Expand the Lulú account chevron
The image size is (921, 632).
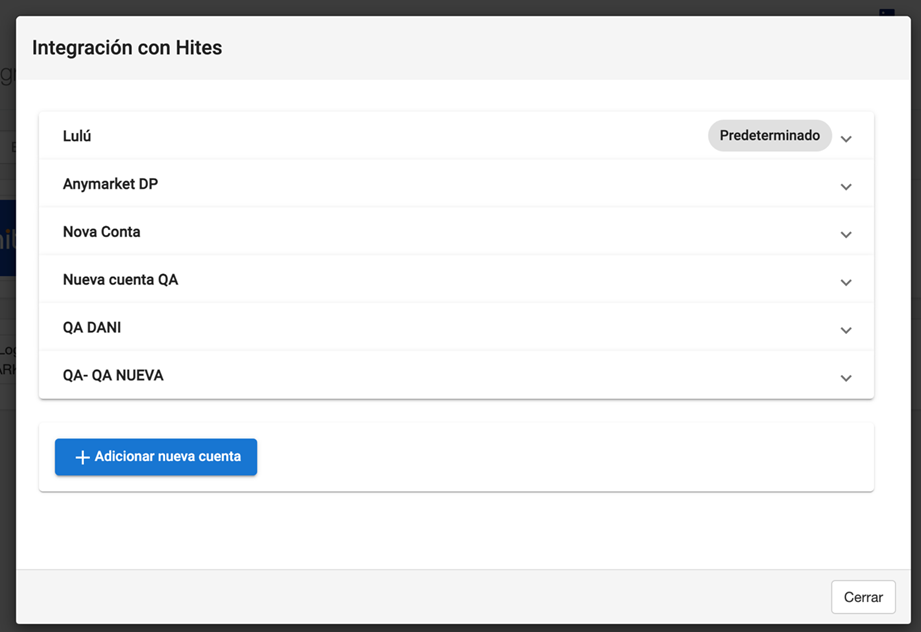(x=846, y=139)
